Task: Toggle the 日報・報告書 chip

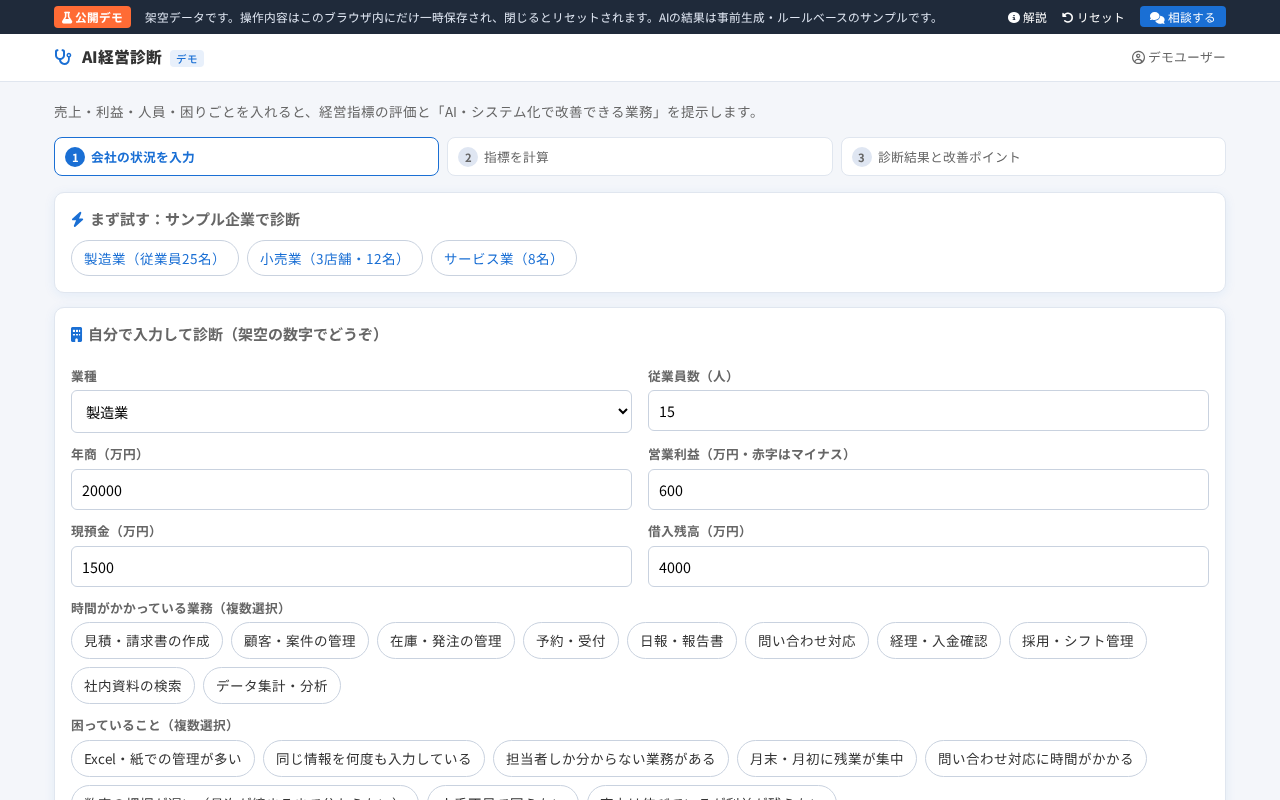Action: 682,641
